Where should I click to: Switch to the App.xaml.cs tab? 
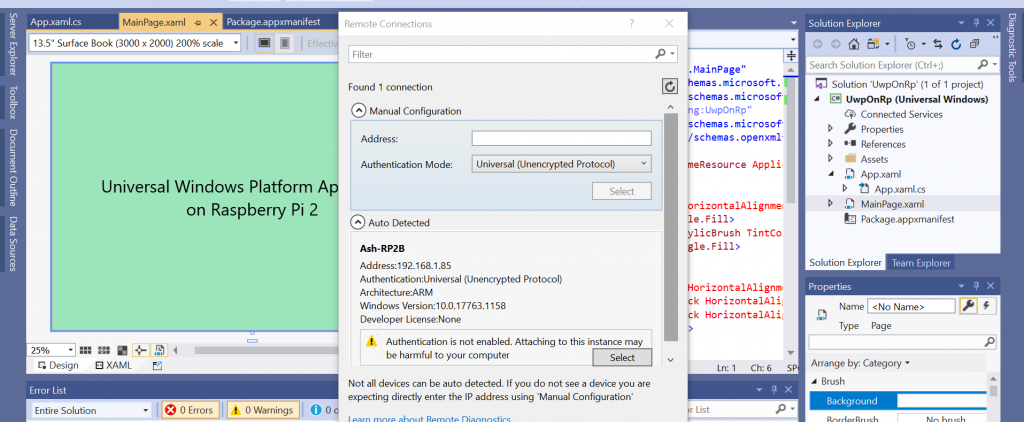pyautogui.click(x=57, y=22)
